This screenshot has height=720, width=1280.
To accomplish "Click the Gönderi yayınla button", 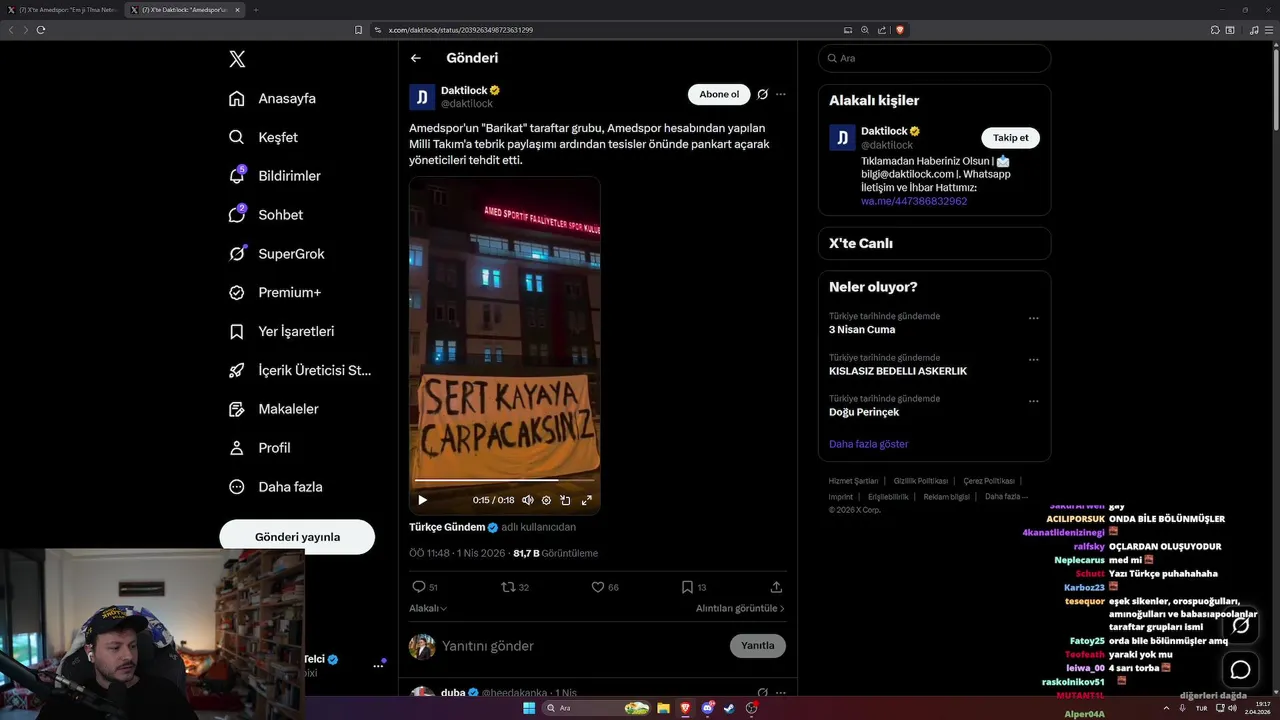I will tap(297, 537).
